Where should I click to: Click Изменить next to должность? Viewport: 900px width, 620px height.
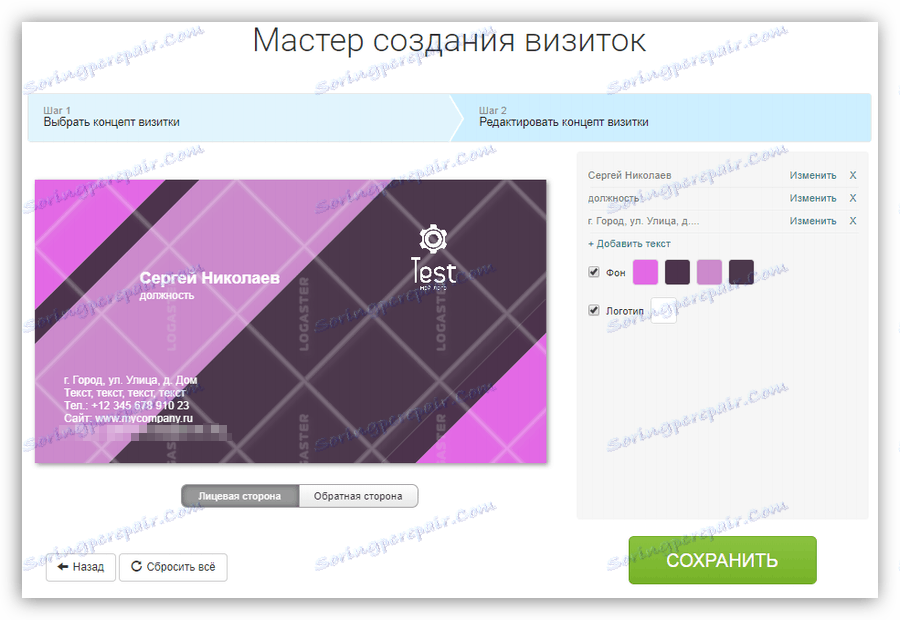coord(813,199)
